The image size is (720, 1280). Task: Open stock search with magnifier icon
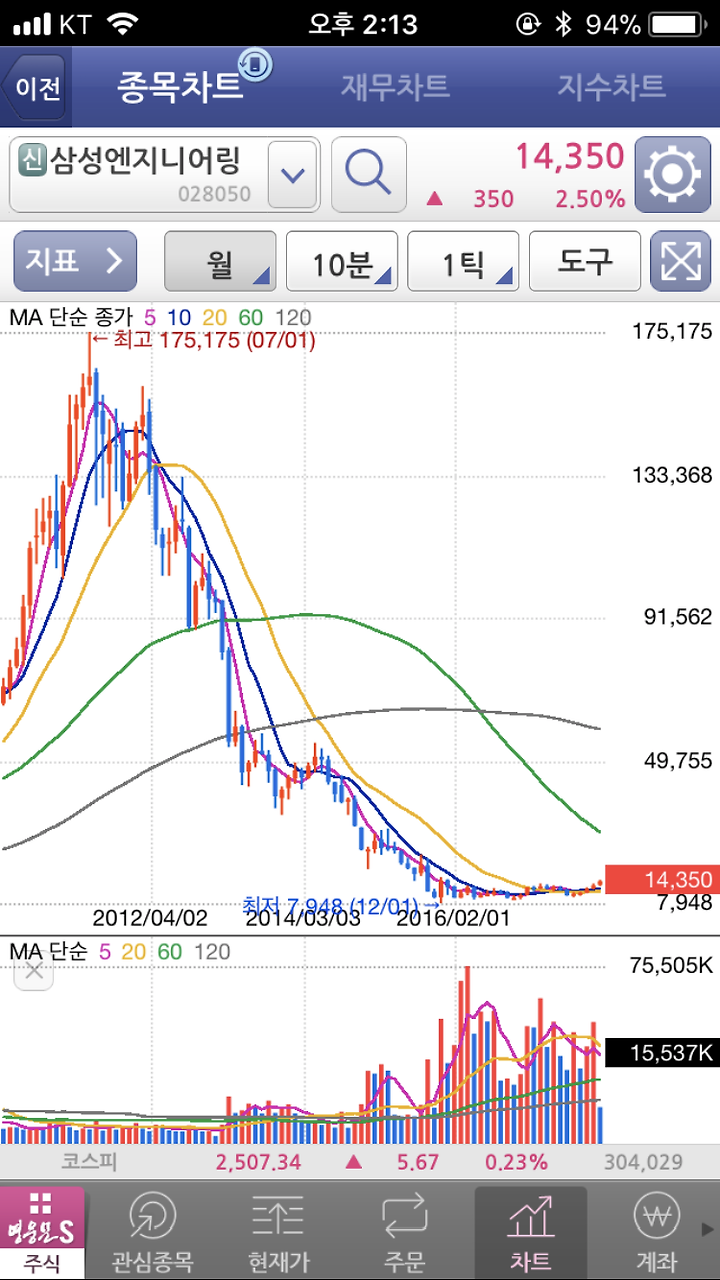(x=368, y=175)
